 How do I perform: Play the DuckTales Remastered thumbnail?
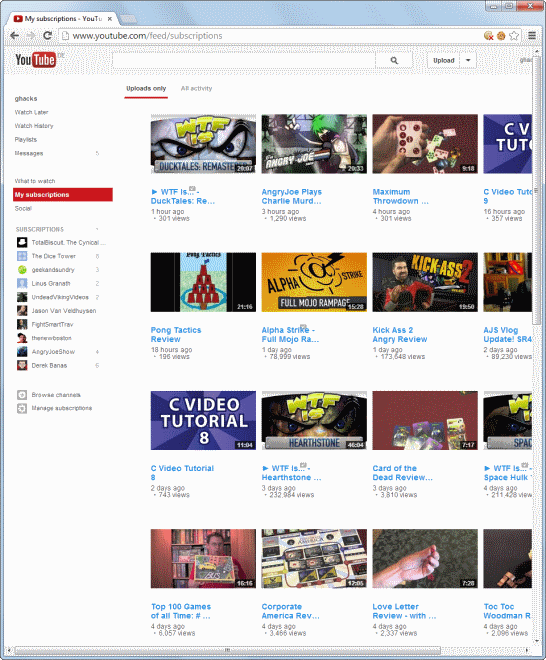(203, 144)
